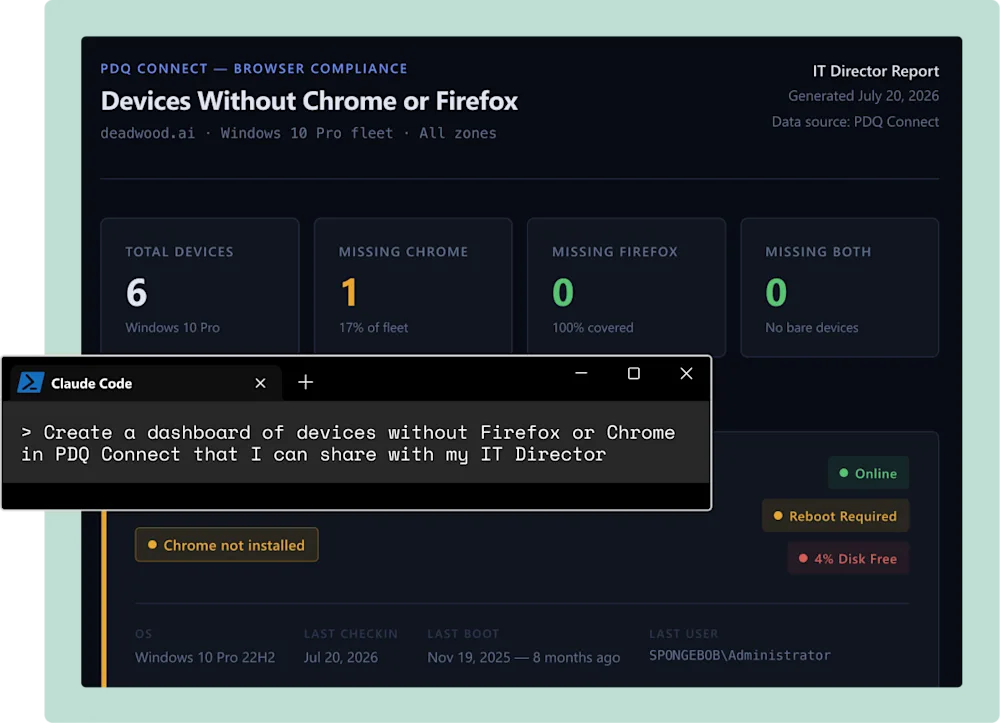Open the Missing Firefox card
Screen dimensions: 1000x723
click(x=626, y=287)
